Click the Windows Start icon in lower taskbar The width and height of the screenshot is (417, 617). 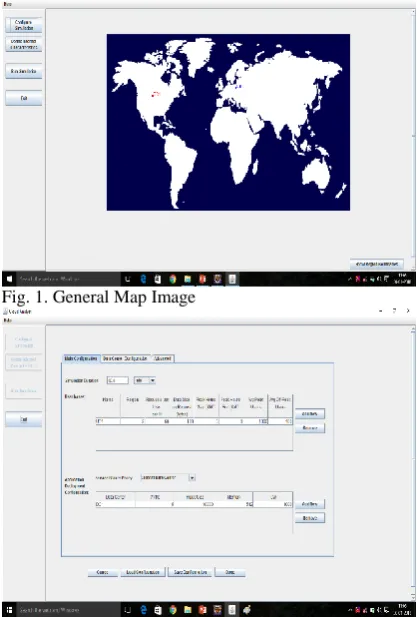click(x=9, y=610)
